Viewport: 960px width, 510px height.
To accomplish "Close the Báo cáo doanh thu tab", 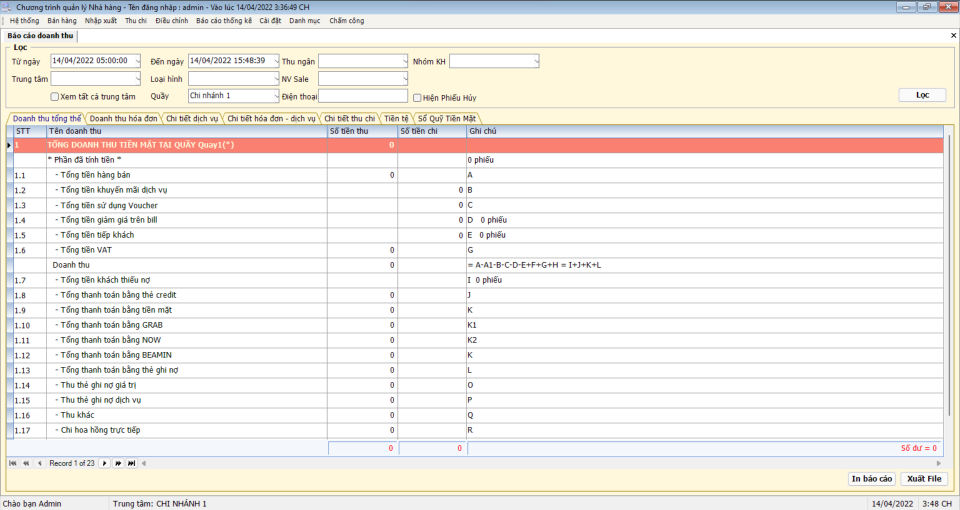I will (x=953, y=36).
